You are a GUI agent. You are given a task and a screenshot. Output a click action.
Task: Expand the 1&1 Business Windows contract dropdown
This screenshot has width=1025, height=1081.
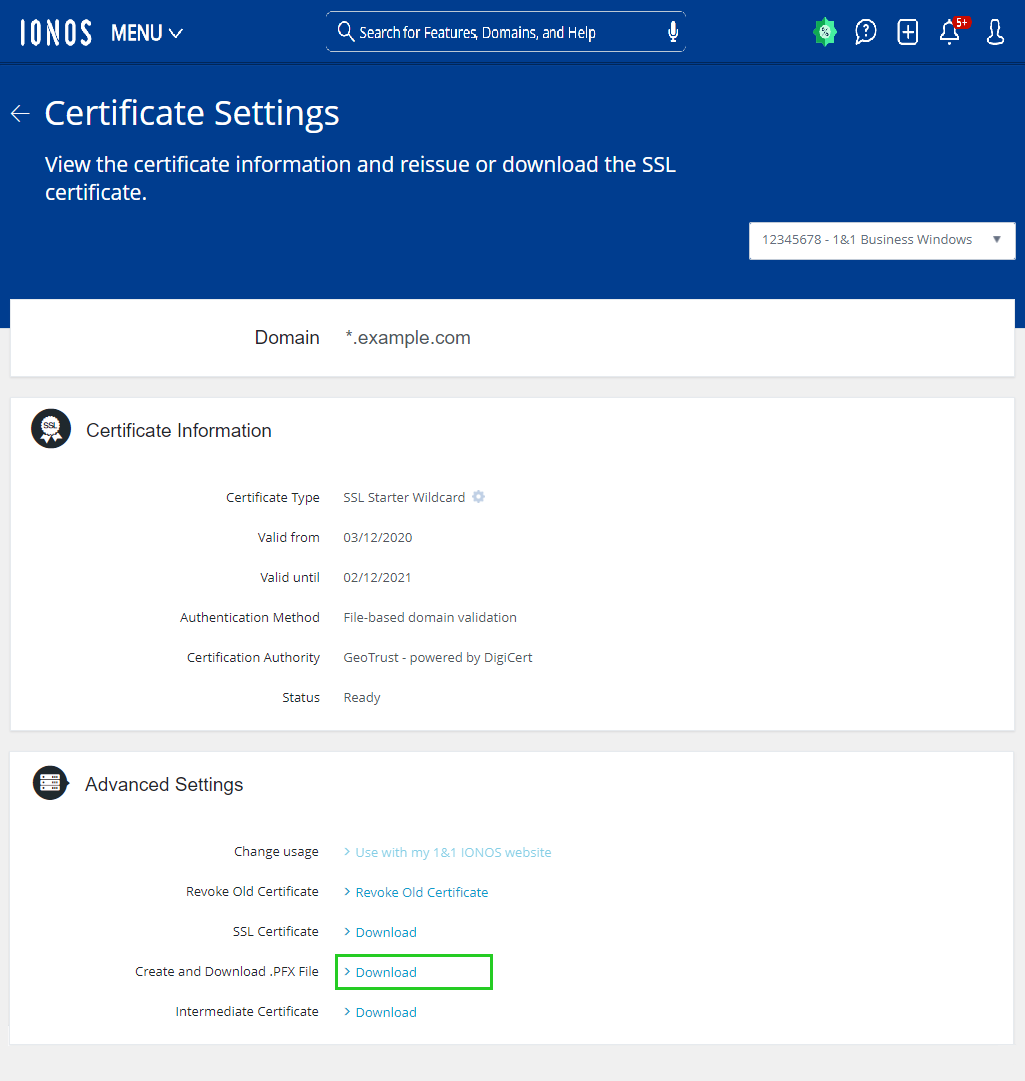click(x=881, y=240)
